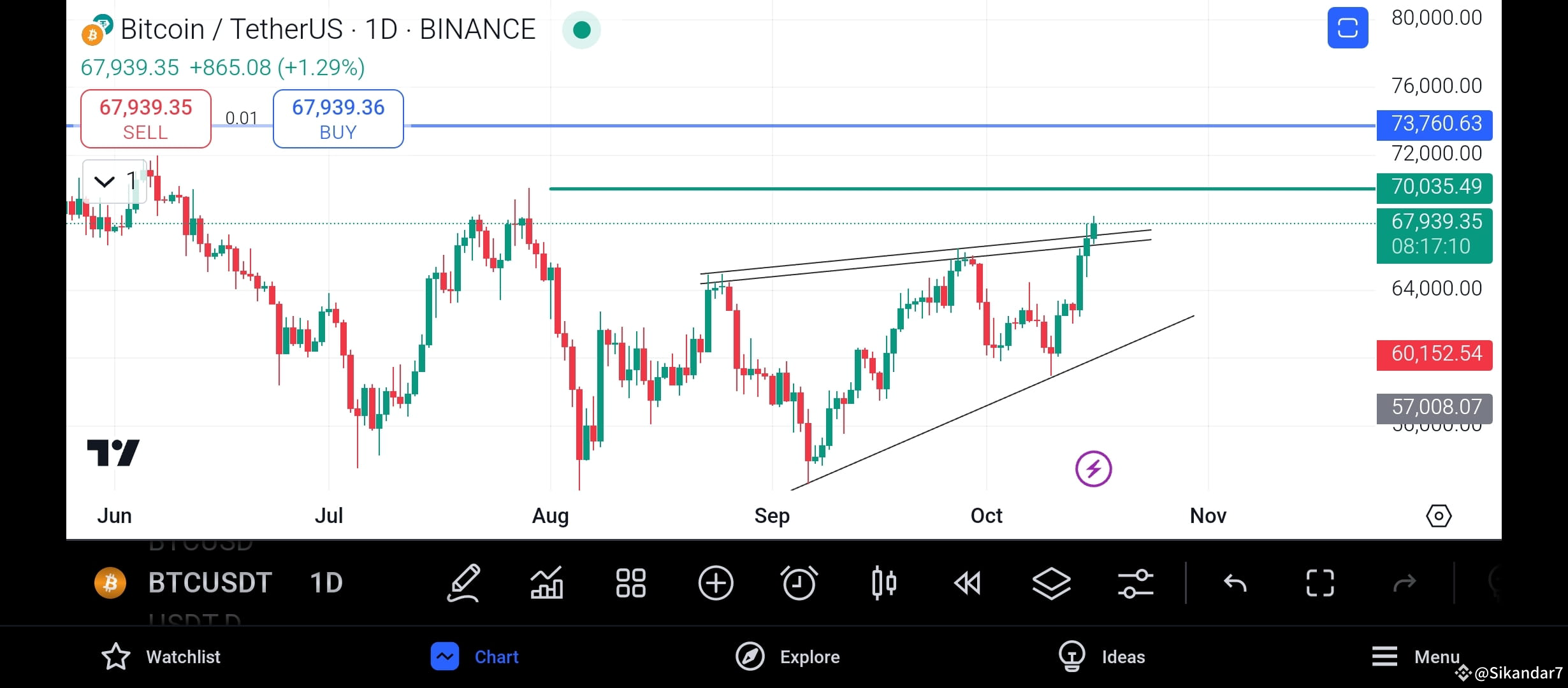Undo the last chart action
Viewport: 1568px width, 688px height.
tap(1235, 583)
